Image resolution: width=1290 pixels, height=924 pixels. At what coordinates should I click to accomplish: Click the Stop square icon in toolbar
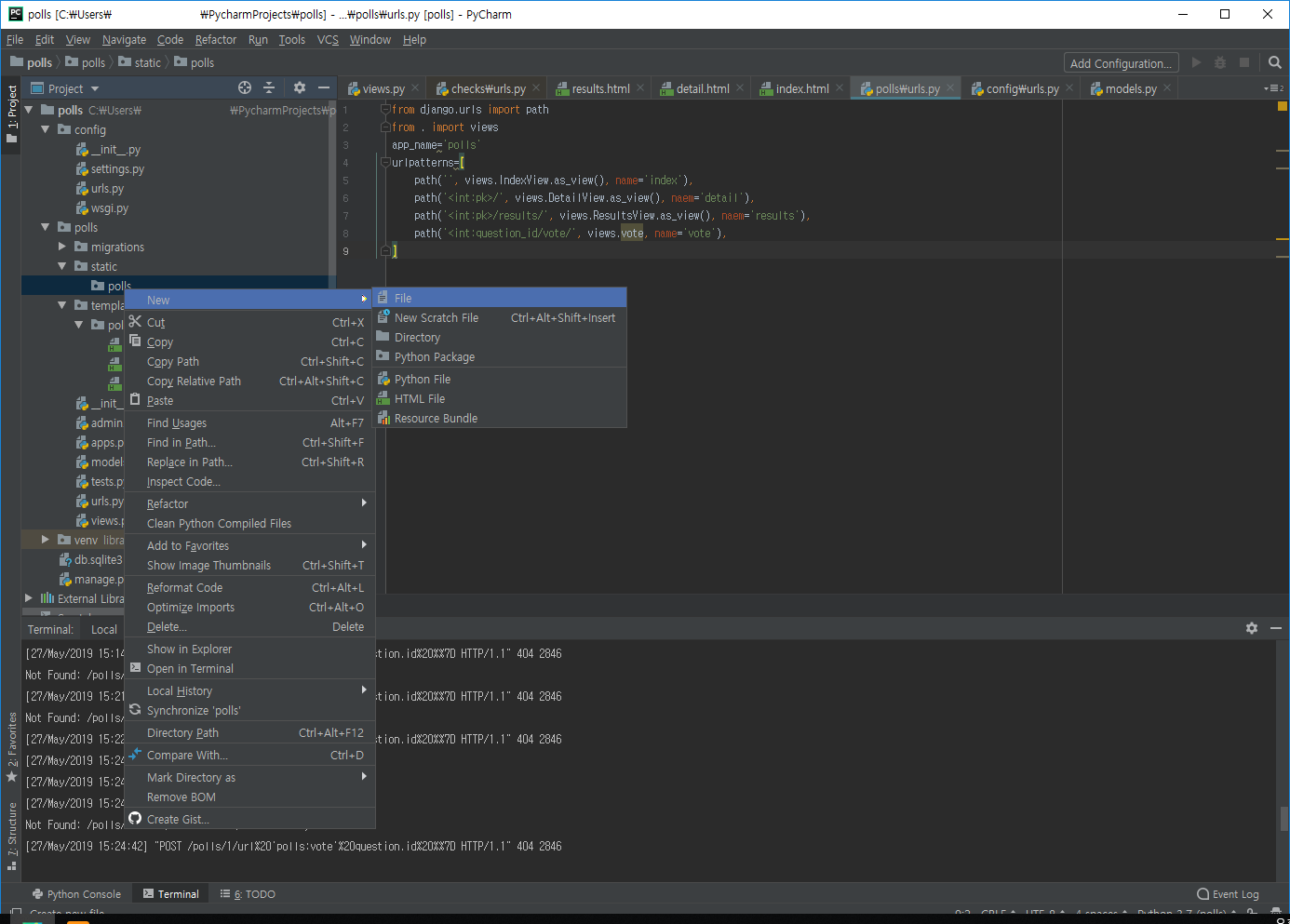click(x=1244, y=62)
